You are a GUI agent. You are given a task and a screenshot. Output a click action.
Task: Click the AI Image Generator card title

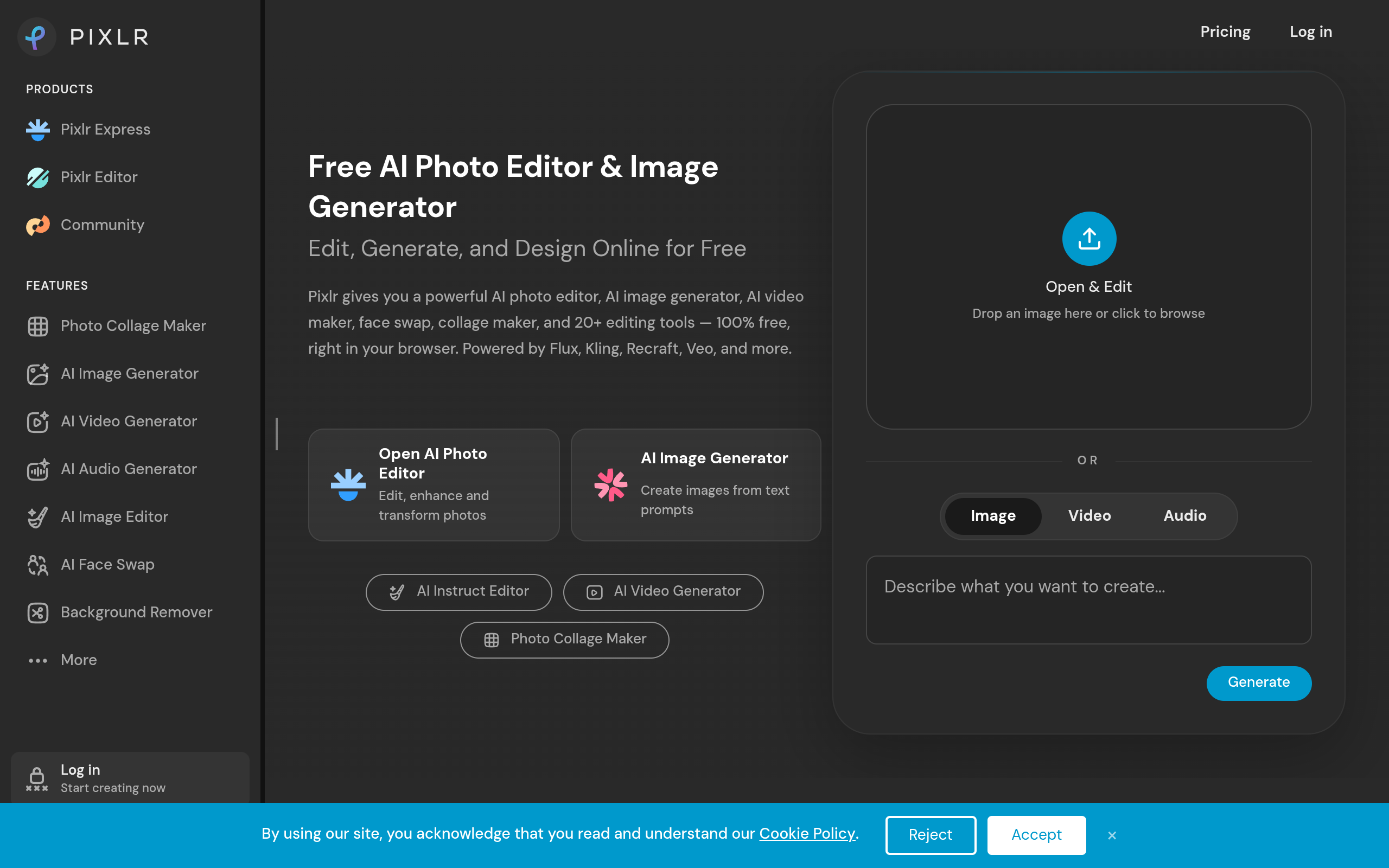tap(715, 459)
